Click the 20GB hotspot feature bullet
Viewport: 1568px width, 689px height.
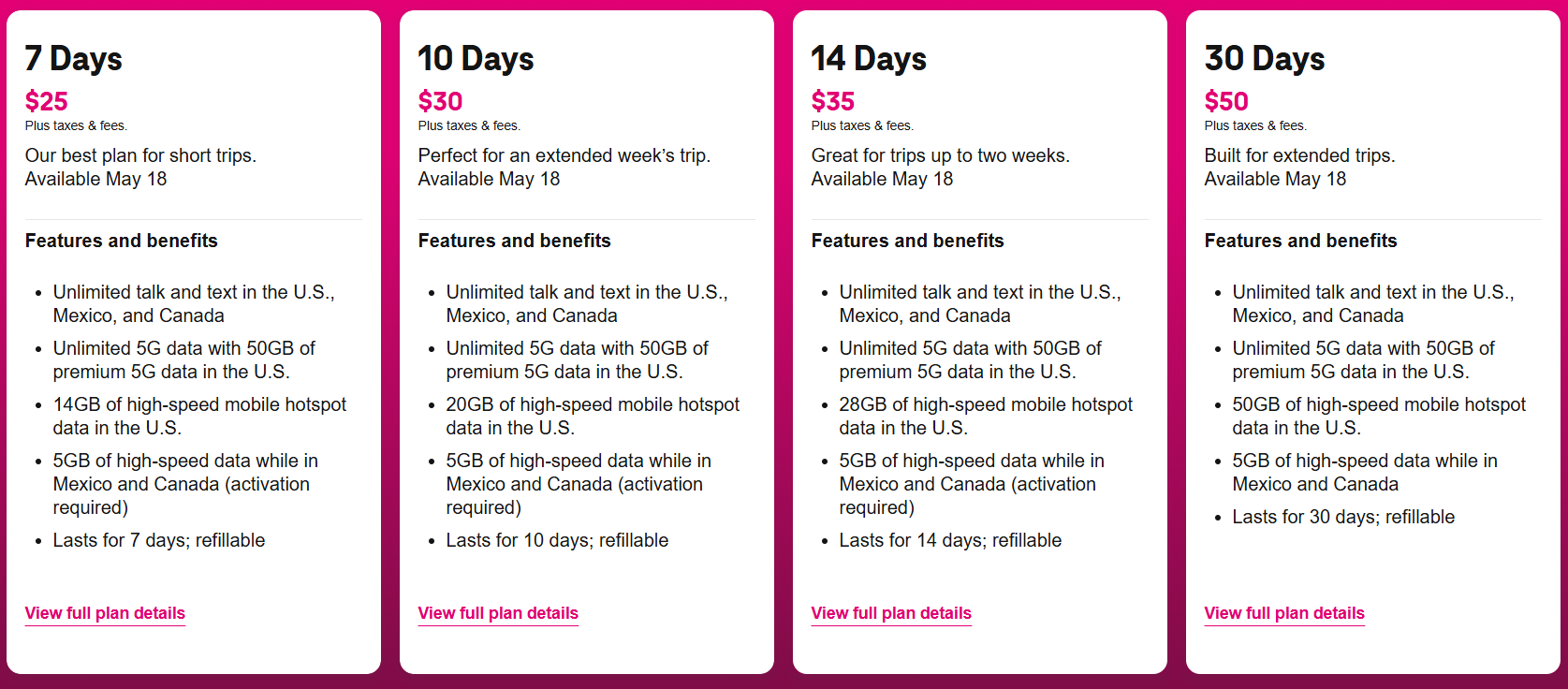(x=593, y=417)
